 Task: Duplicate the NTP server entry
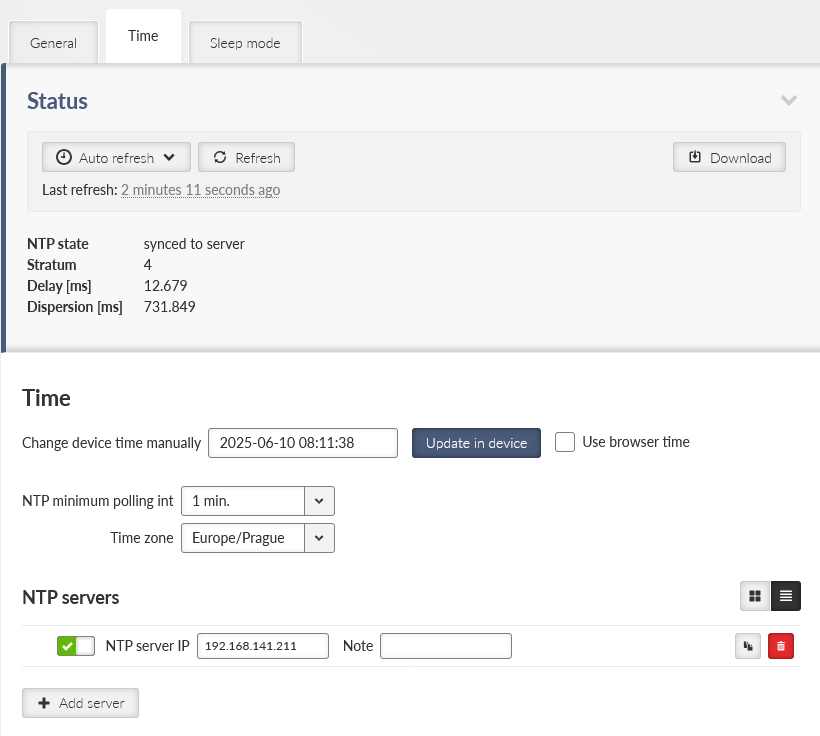[747, 647]
